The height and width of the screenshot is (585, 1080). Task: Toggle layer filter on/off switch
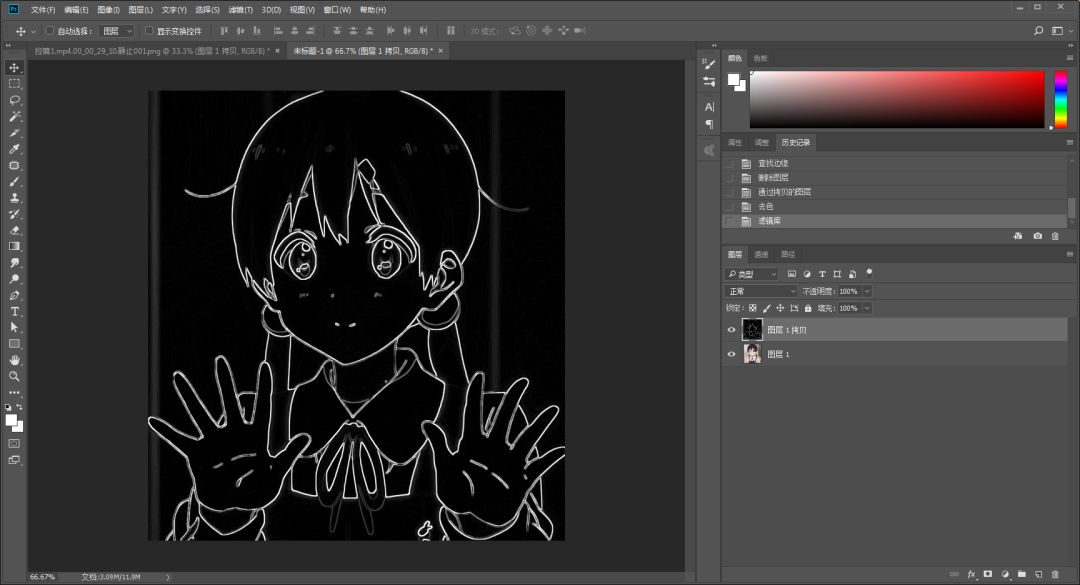pyautogui.click(x=869, y=273)
